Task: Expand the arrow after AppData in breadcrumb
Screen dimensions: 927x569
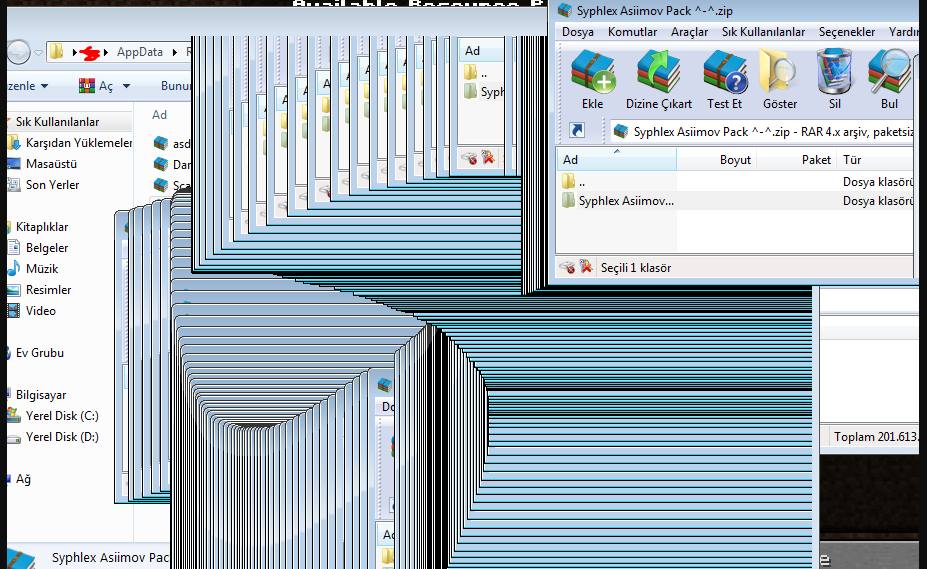Action: pos(175,53)
